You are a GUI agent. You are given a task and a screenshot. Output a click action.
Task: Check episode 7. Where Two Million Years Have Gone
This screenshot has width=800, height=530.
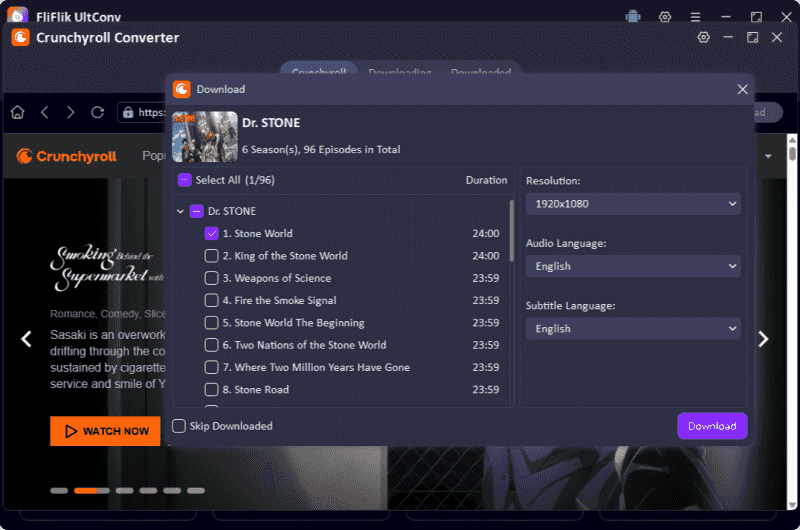click(211, 367)
